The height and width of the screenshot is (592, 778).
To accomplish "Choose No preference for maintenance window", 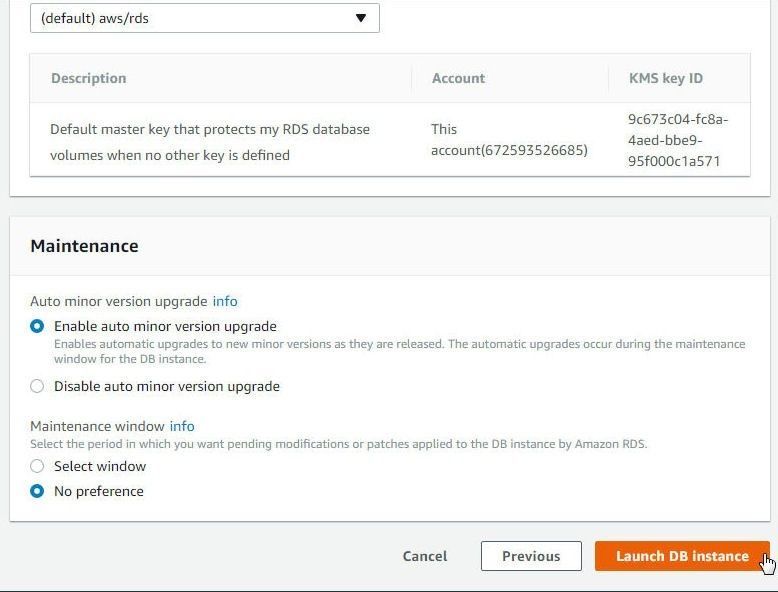I will coord(37,491).
